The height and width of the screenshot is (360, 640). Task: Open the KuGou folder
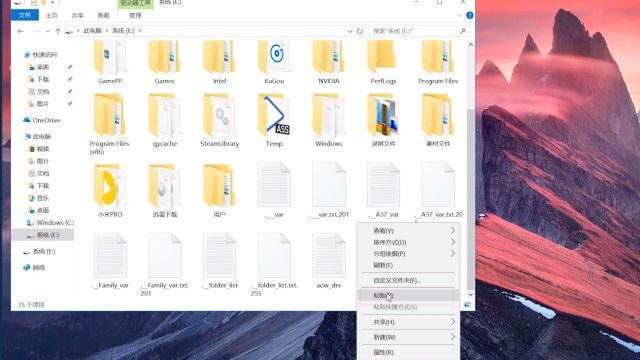coord(274,62)
